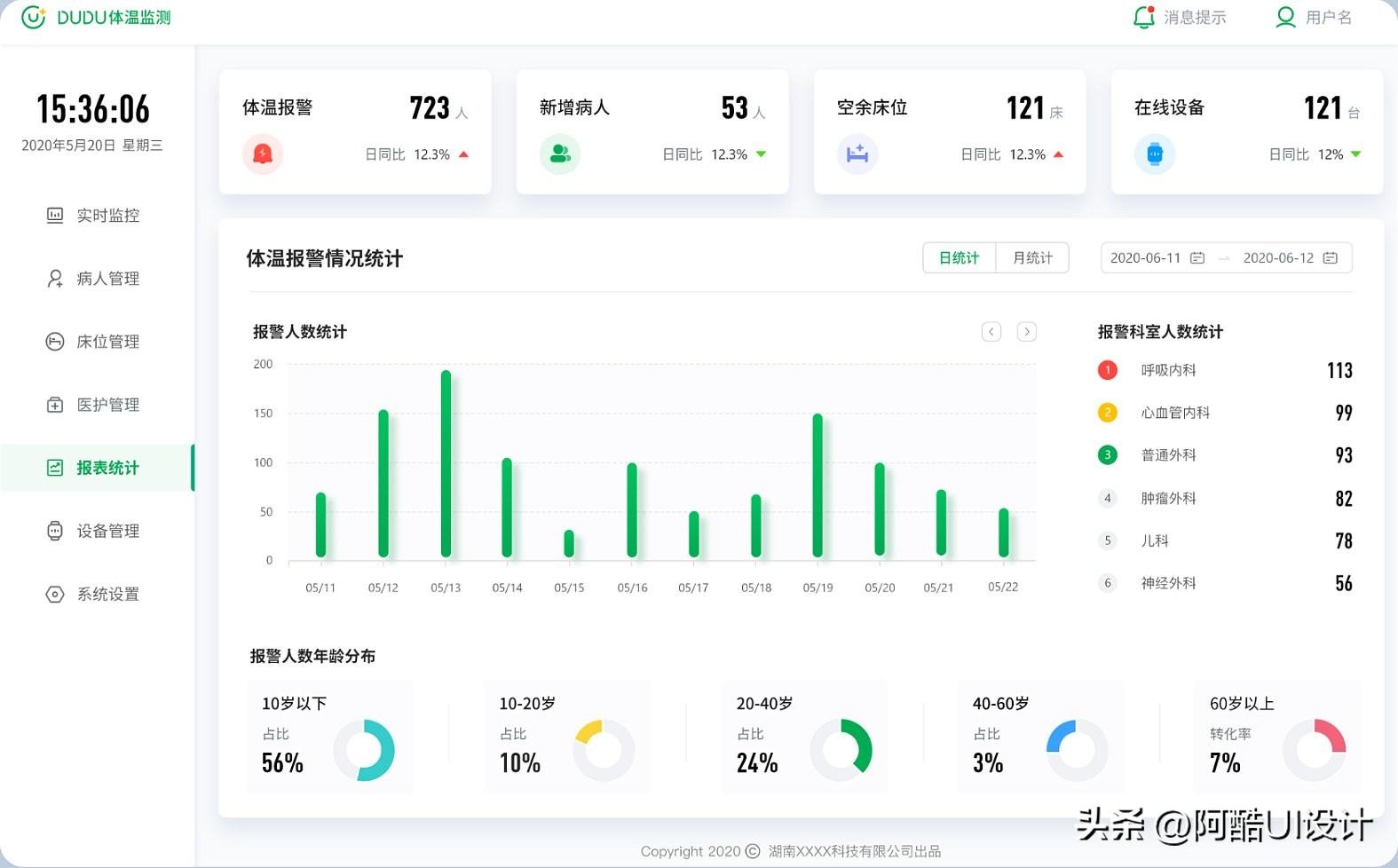The width and height of the screenshot is (1398, 868).
Task: Click the 神经外科 department name
Action: (x=1168, y=583)
